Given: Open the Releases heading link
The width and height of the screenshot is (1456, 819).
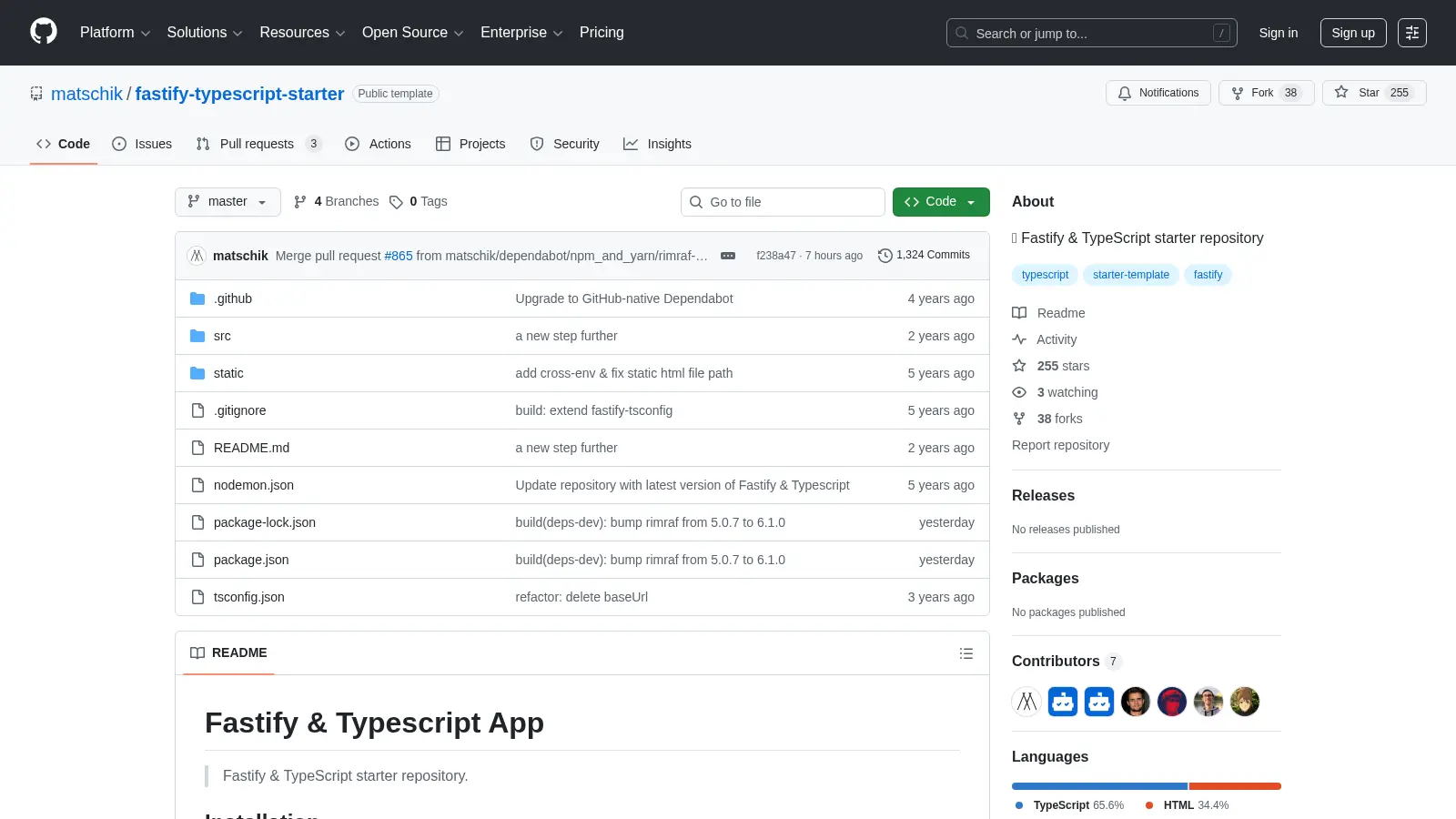Looking at the screenshot, I should (x=1043, y=496).
